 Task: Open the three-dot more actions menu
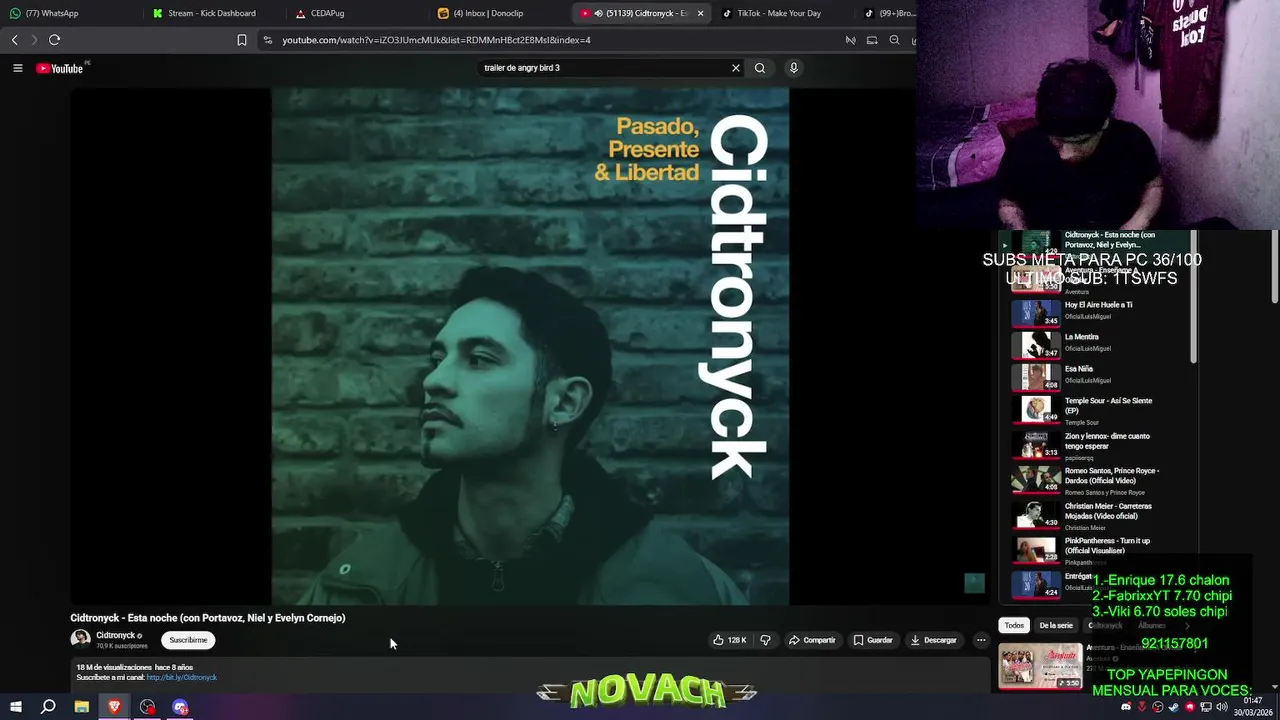pyautogui.click(x=981, y=640)
